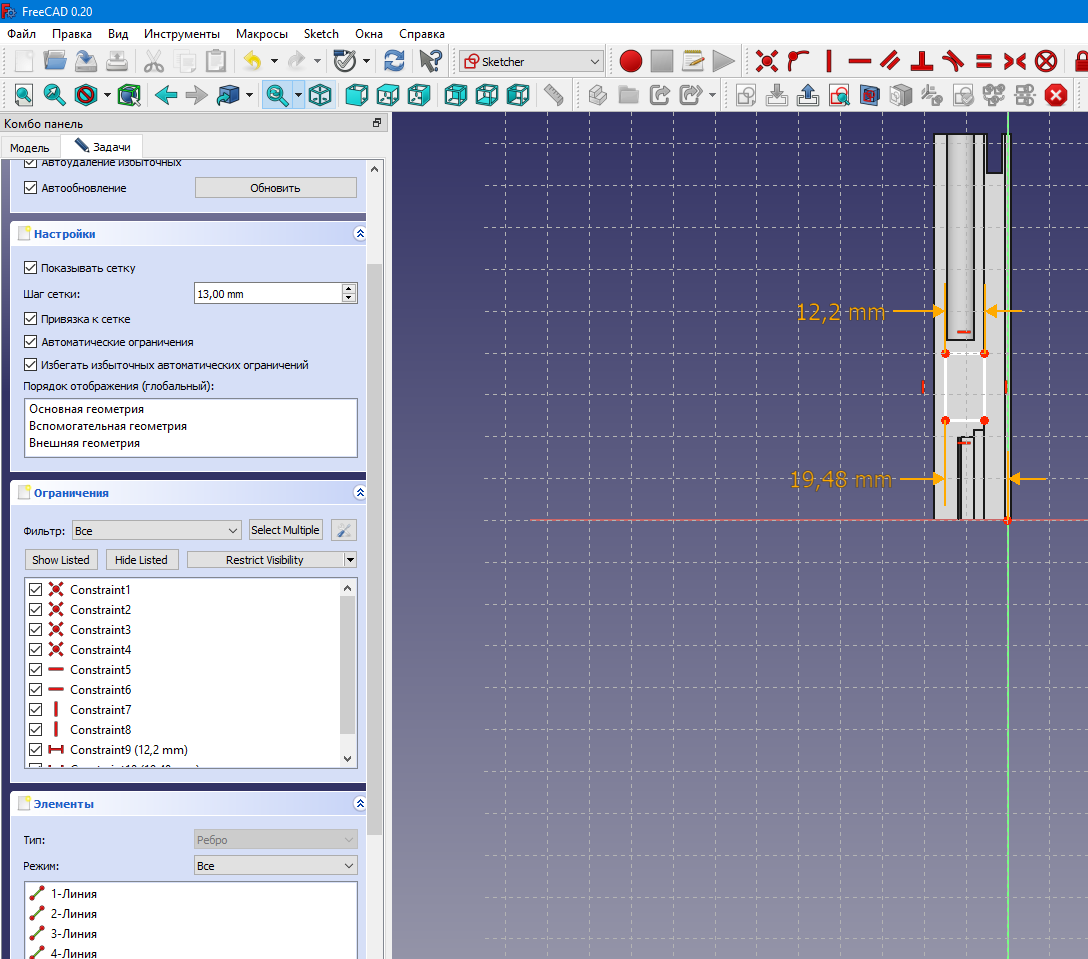
Task: Collapse the Настройки section
Action: click(x=360, y=234)
